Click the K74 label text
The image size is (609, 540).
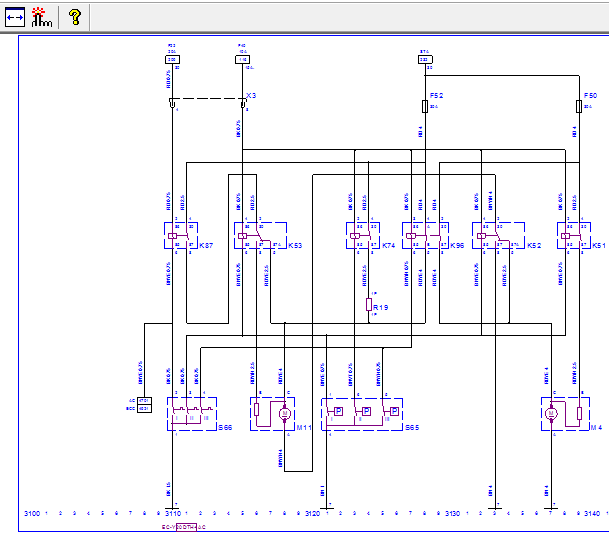[x=388, y=245]
